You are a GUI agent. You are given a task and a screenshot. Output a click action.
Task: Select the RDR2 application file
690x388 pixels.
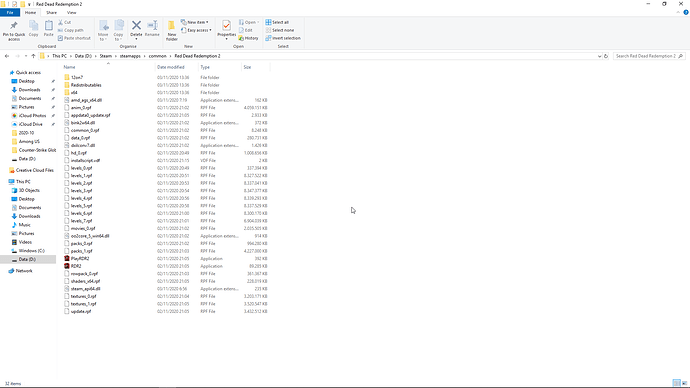click(76, 266)
